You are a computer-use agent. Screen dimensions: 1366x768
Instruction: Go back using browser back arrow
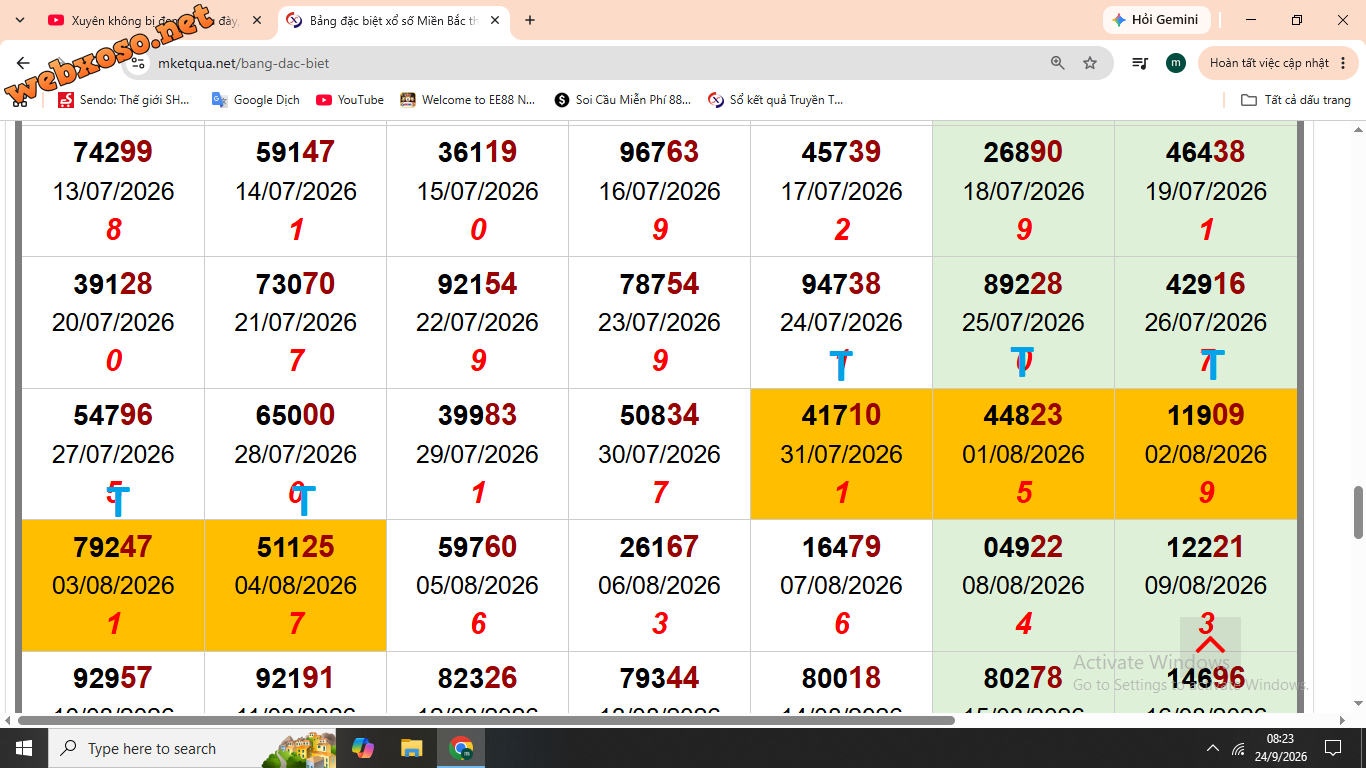coord(23,63)
